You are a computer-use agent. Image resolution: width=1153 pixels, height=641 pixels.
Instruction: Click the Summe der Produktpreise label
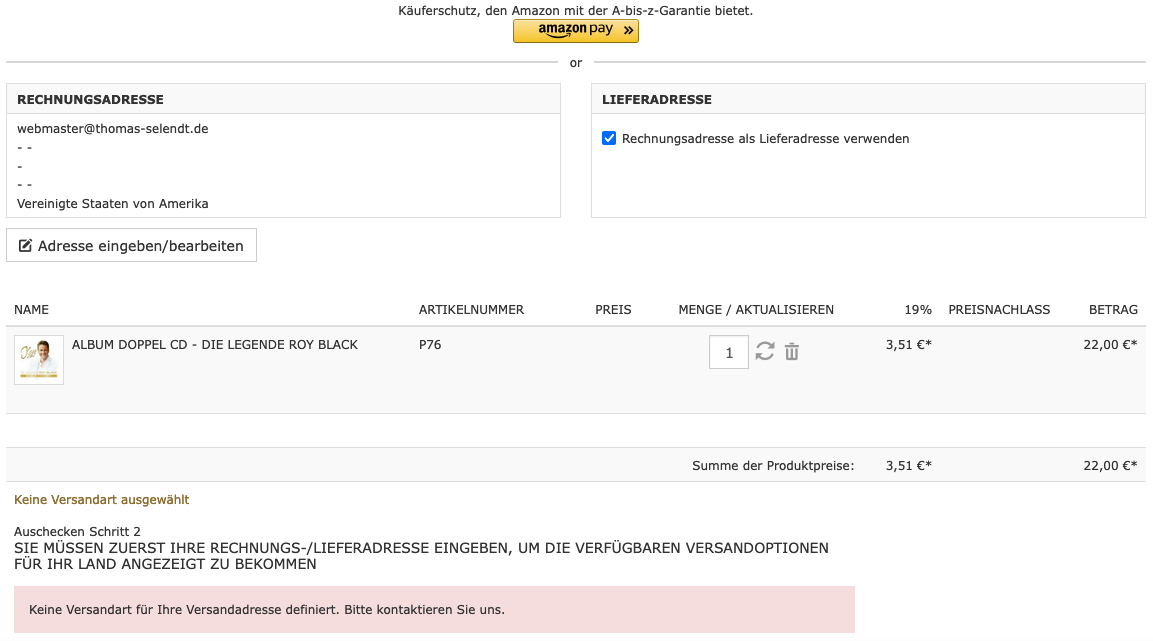pyautogui.click(x=773, y=465)
